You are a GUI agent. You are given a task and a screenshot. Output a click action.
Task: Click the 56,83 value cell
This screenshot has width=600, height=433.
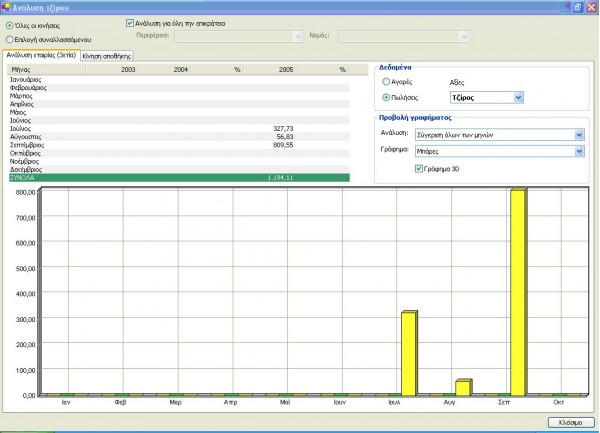tap(285, 137)
